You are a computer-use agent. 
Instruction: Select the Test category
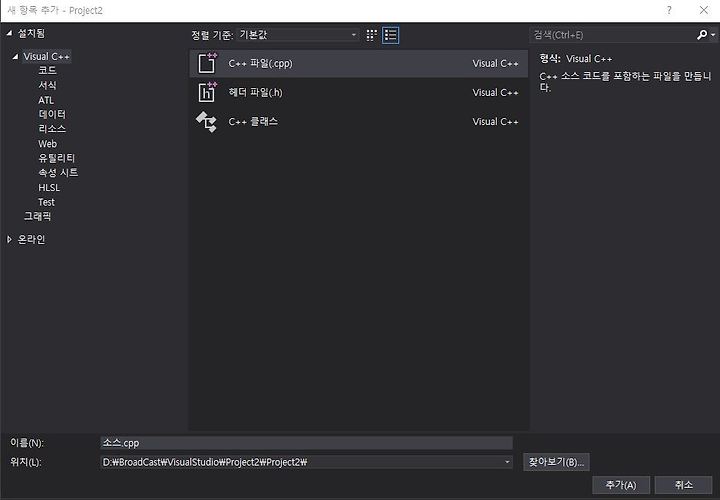46,202
